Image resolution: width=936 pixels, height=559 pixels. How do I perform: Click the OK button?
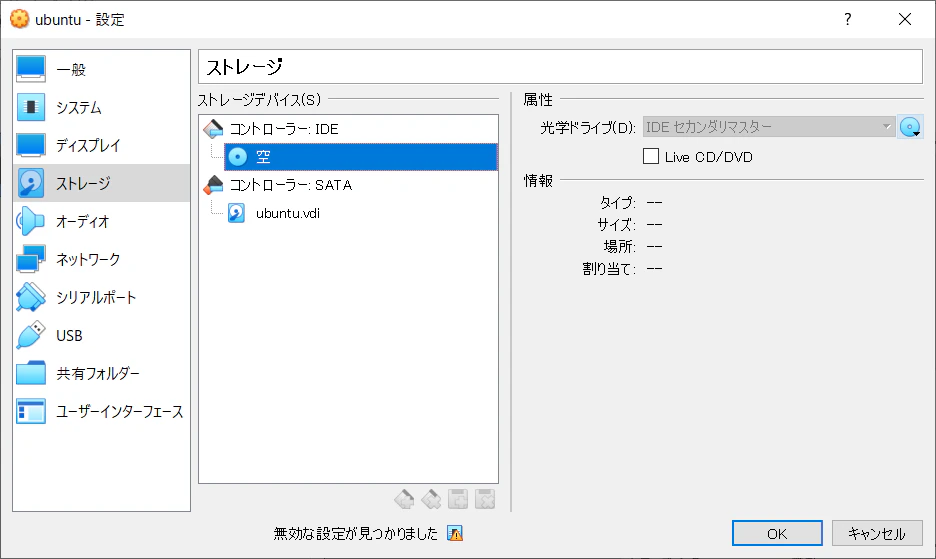point(777,533)
